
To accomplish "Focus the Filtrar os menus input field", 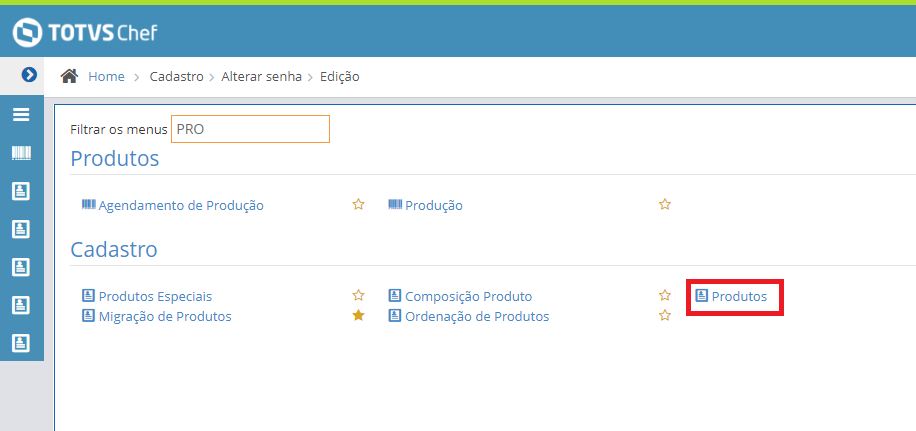I will (x=250, y=129).
